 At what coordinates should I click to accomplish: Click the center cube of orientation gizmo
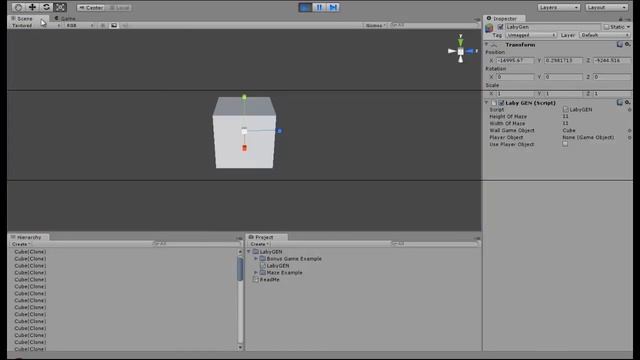point(460,51)
